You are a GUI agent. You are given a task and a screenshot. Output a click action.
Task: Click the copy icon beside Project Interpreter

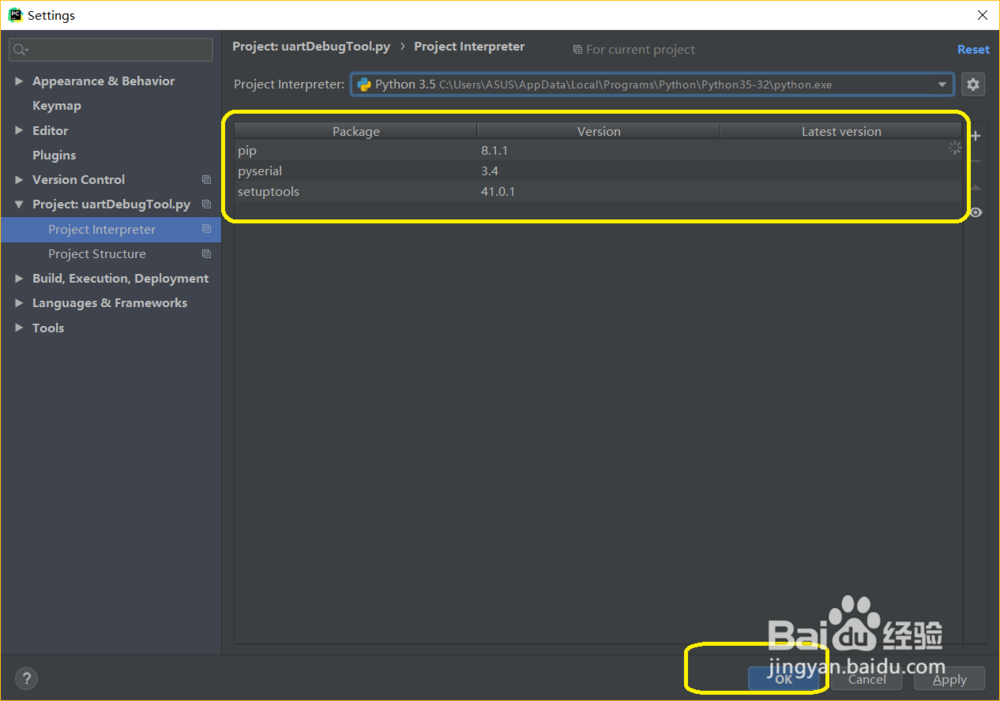tap(206, 229)
